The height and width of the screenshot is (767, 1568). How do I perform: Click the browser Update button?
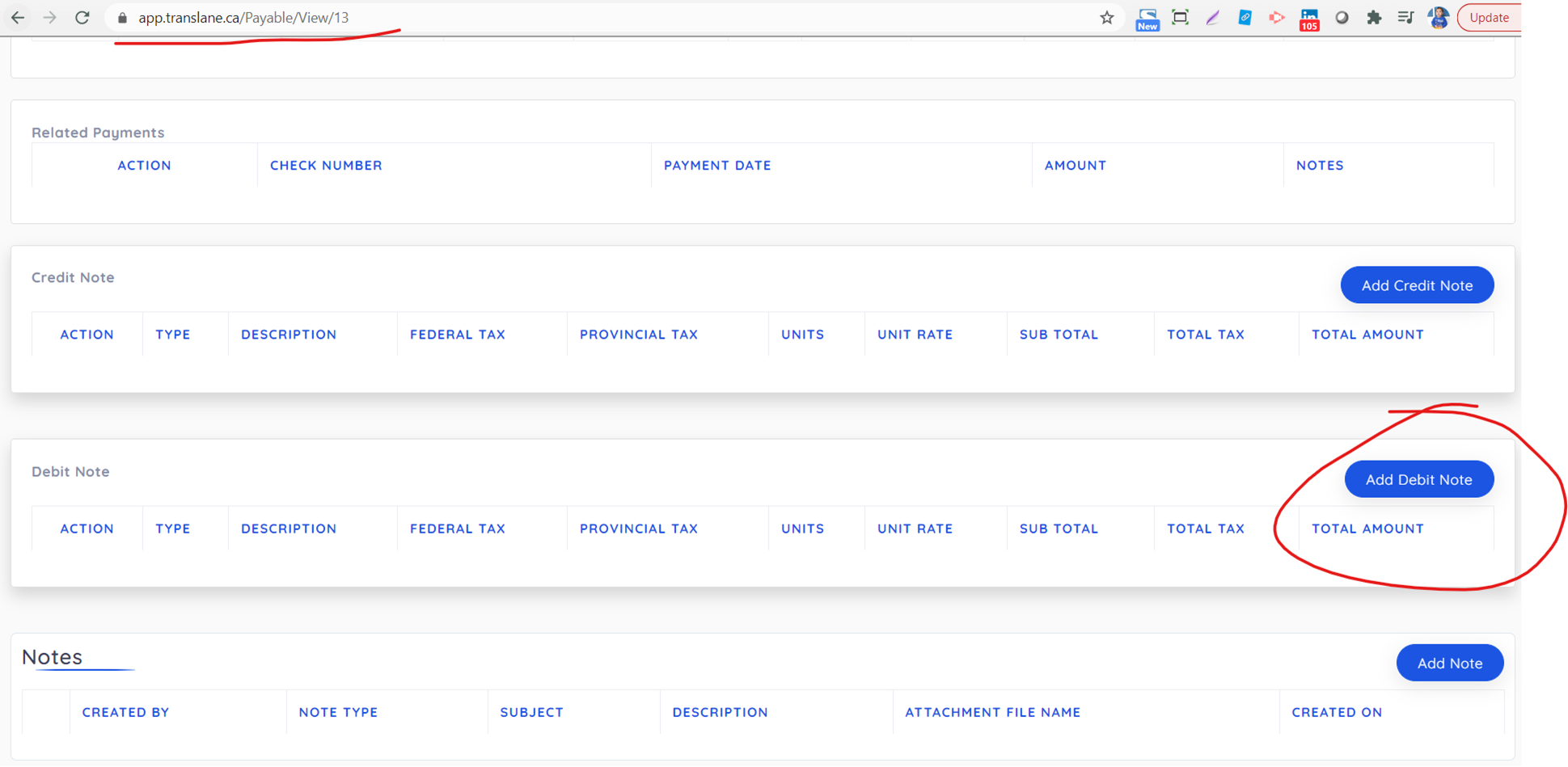coord(1489,18)
